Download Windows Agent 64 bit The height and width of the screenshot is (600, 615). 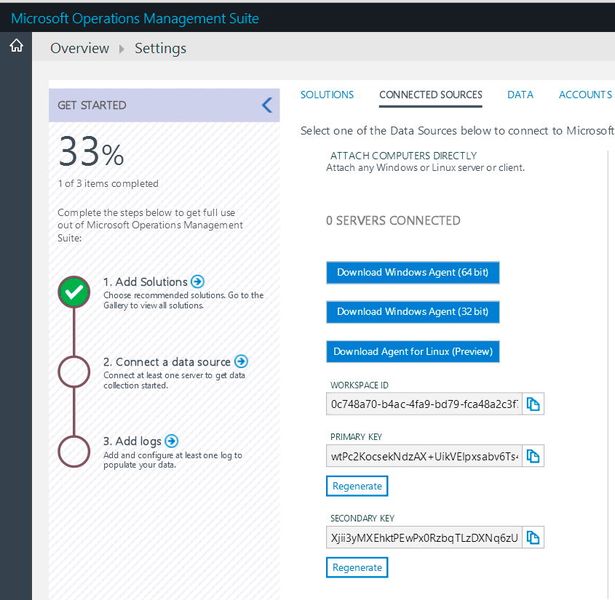[x=413, y=272]
